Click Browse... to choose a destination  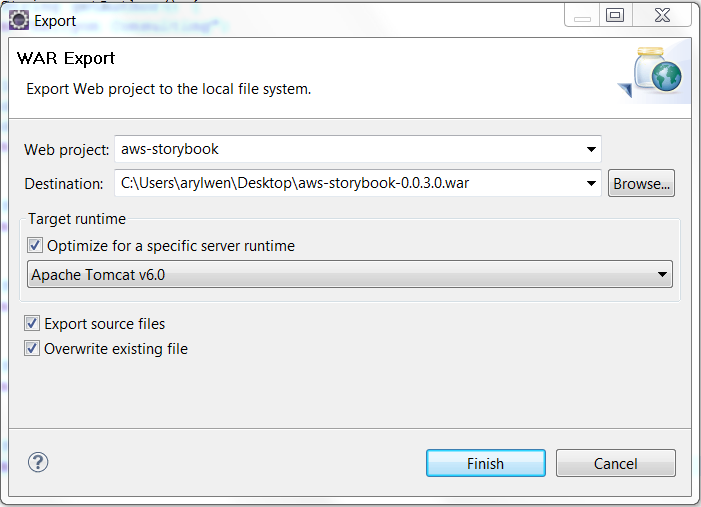[x=642, y=184]
